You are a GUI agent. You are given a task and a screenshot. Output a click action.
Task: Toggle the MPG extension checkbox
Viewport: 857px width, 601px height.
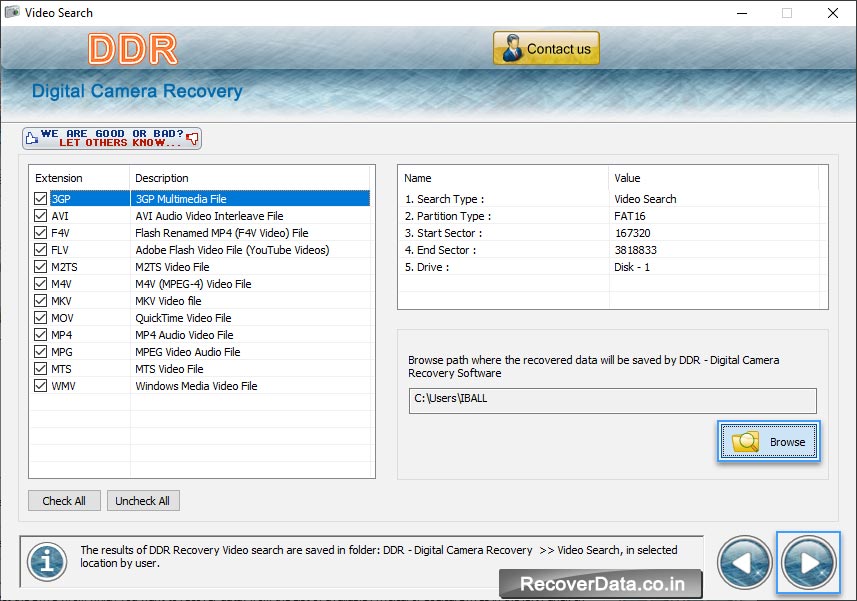coord(40,351)
